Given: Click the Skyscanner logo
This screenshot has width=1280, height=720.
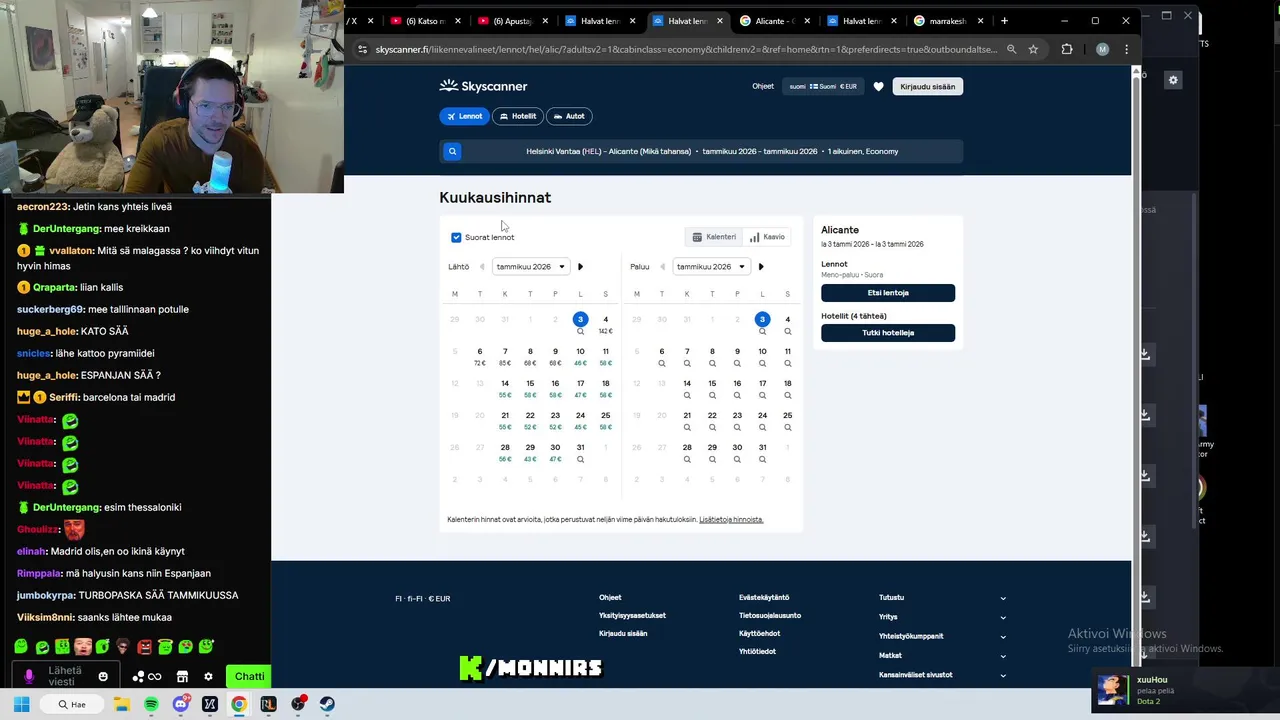Looking at the screenshot, I should tap(483, 86).
